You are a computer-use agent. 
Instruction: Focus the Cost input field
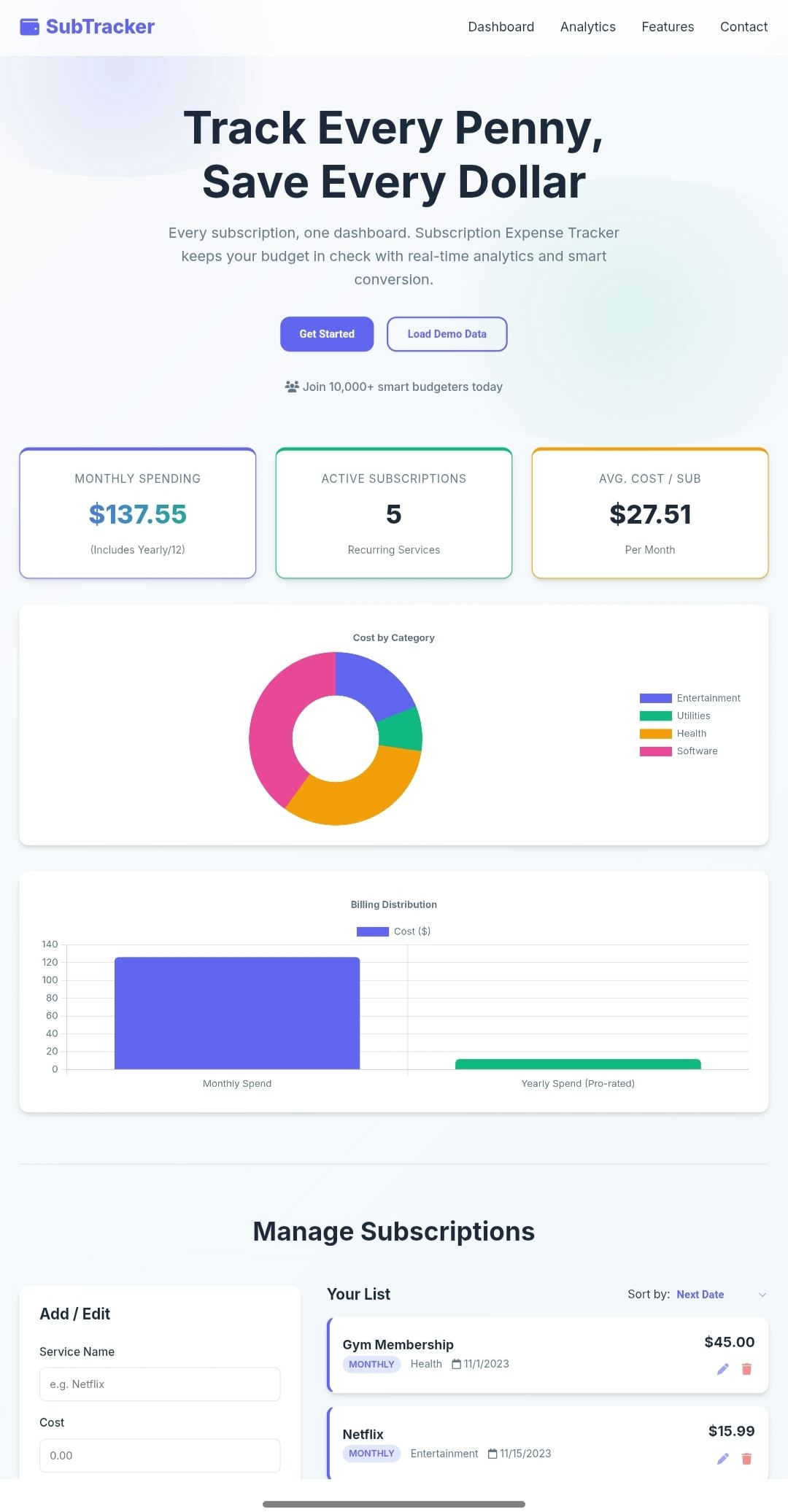coord(160,1455)
